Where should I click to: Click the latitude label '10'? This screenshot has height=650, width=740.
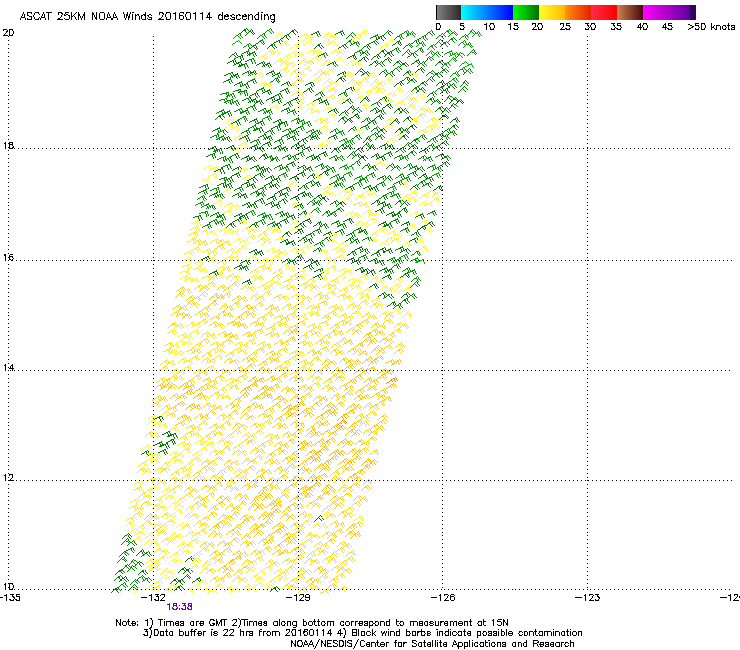(x=8, y=586)
